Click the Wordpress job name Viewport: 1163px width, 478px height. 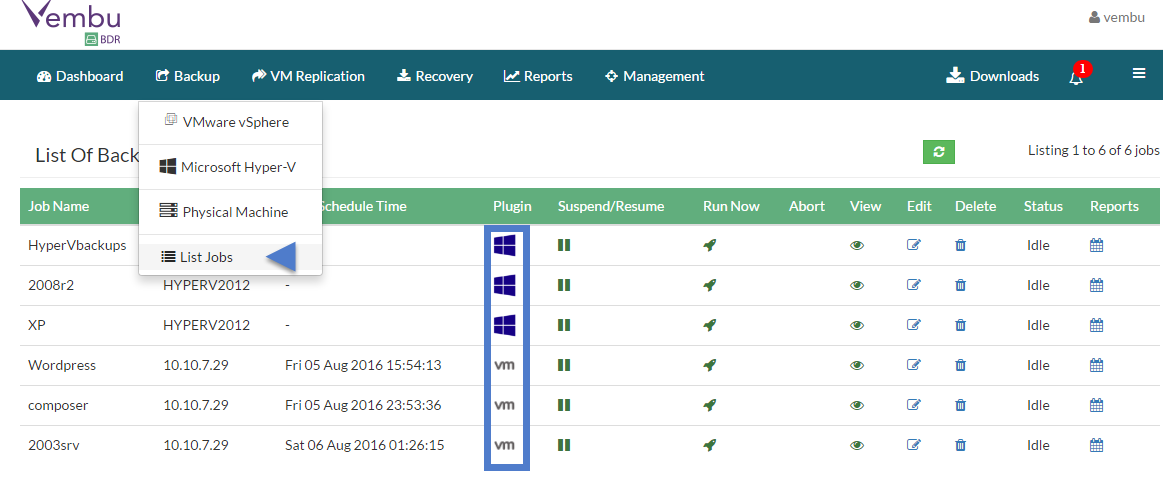pos(62,365)
